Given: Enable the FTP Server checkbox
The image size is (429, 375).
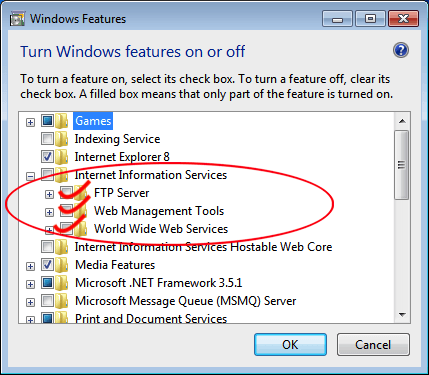Looking at the screenshot, I should coord(67,193).
